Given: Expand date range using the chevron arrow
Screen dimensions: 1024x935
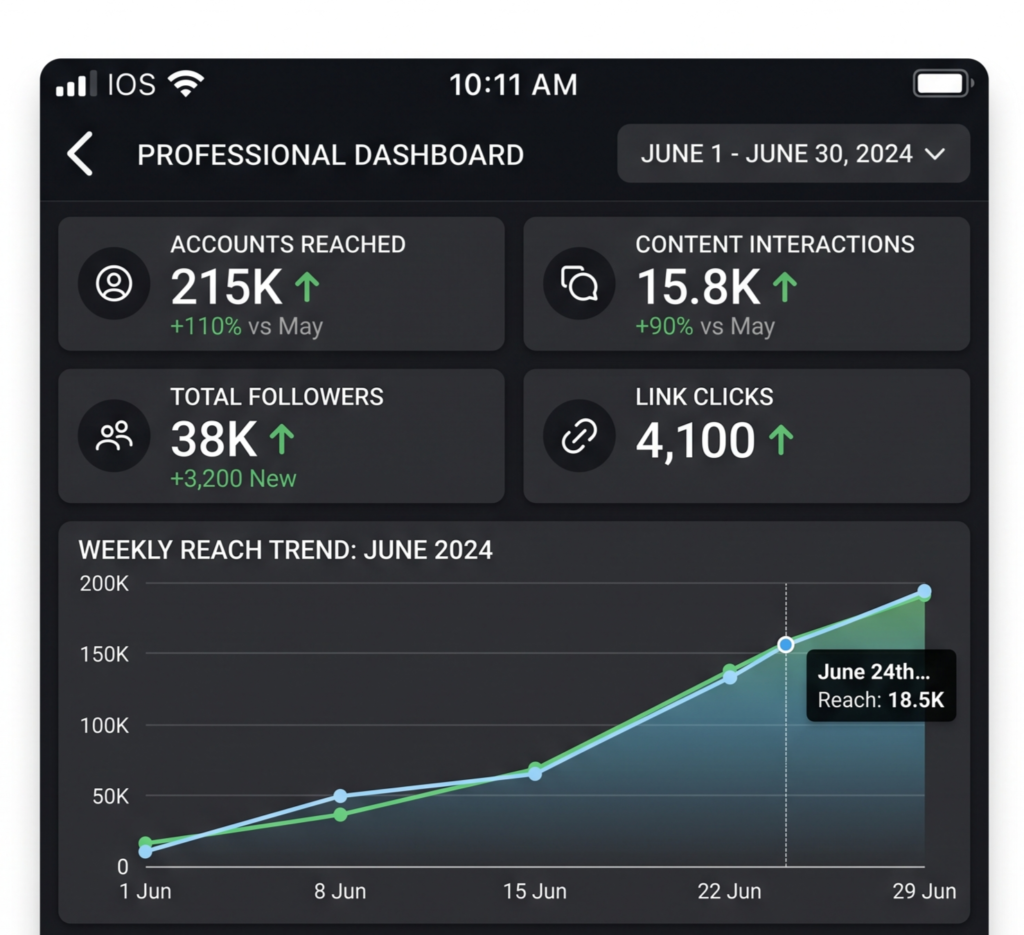Looking at the screenshot, I should (935, 154).
